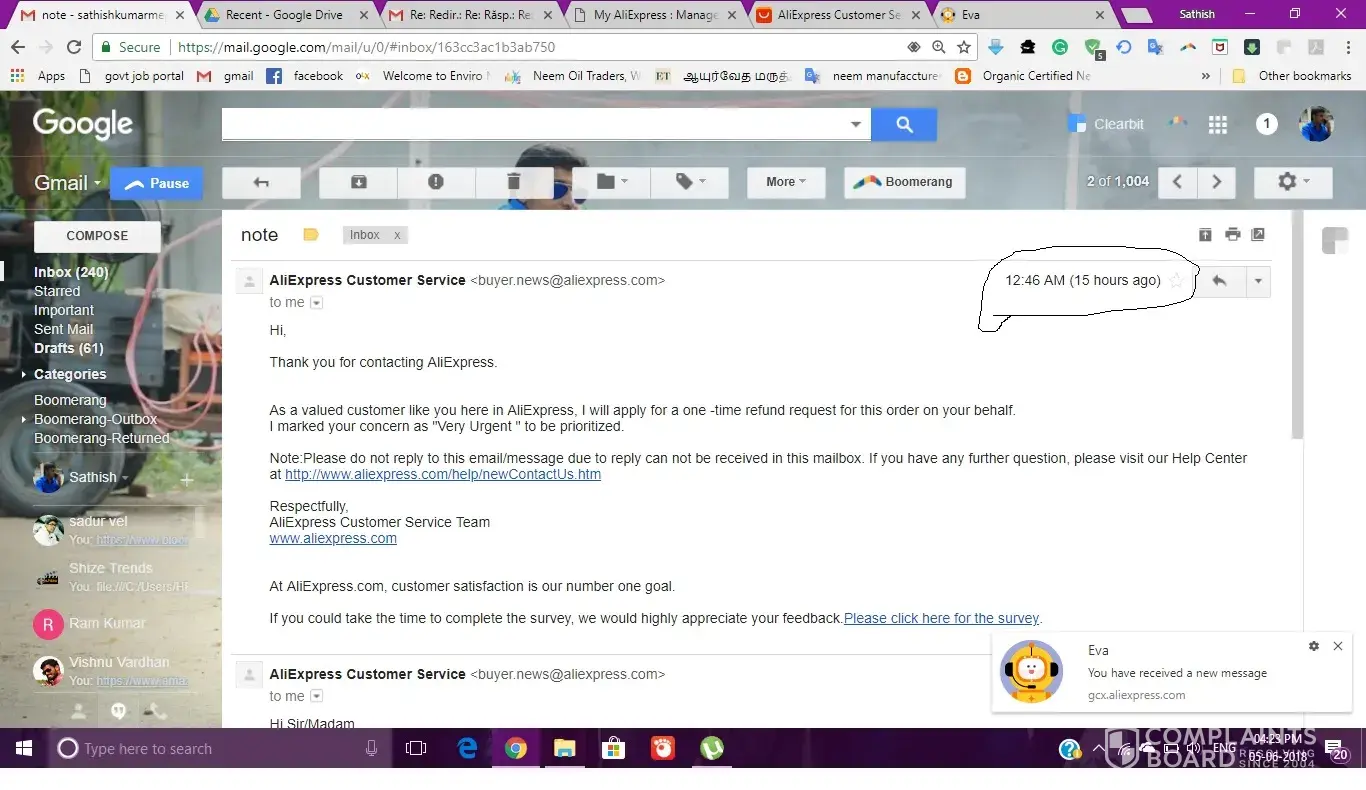Open the Google apps grid
The image size is (1366, 790).
click(x=1217, y=124)
